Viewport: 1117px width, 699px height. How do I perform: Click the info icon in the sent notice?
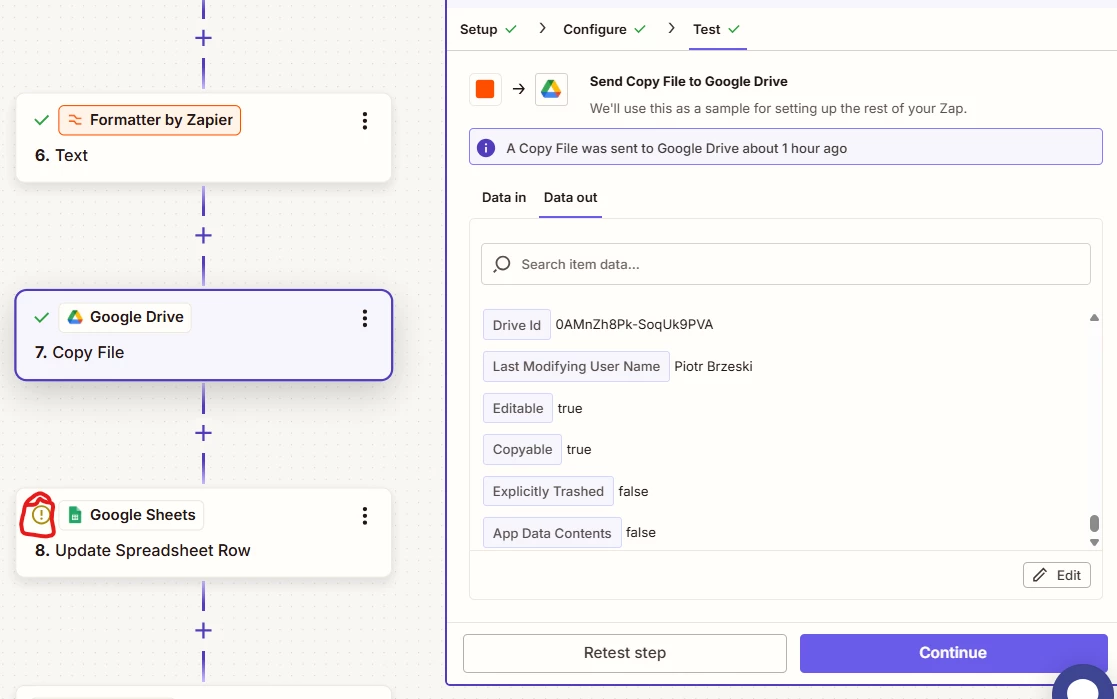pos(486,148)
